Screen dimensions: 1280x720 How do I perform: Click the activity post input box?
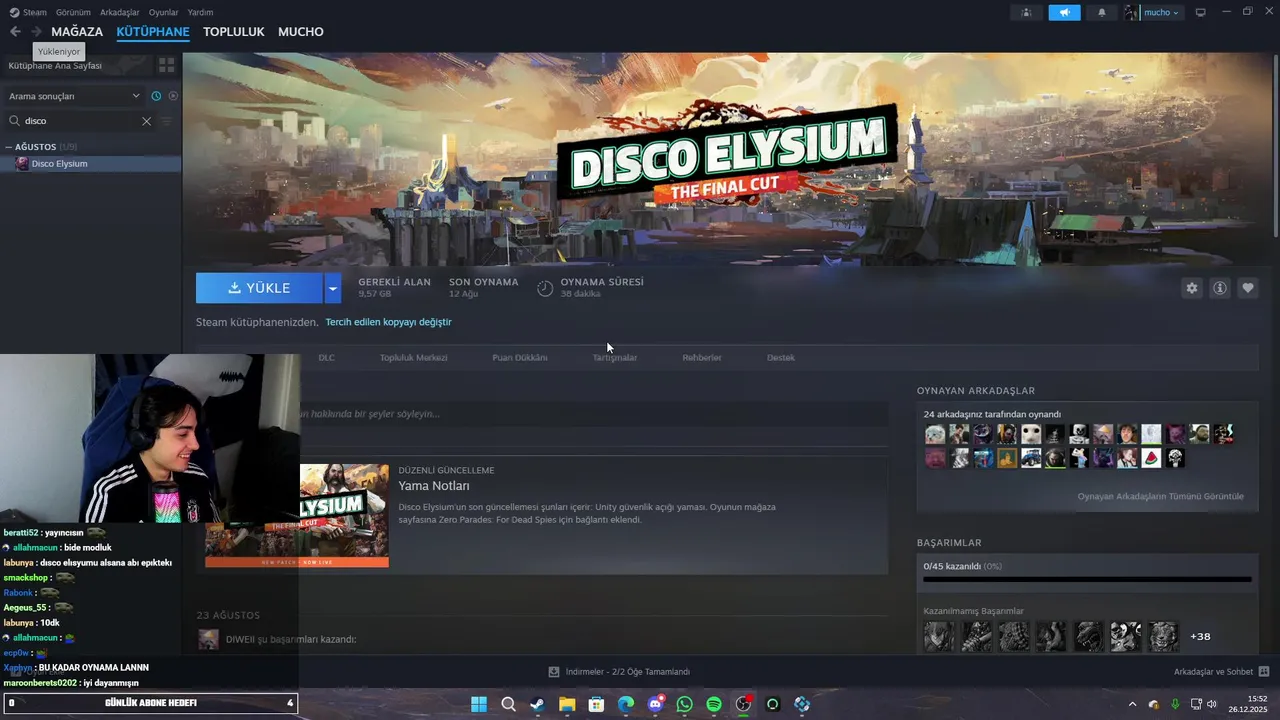[592, 414]
